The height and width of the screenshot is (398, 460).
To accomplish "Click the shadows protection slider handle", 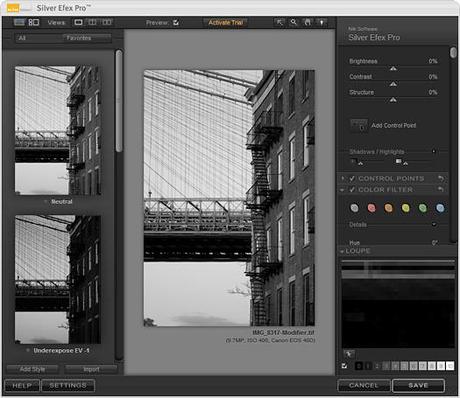I will click(x=360, y=163).
